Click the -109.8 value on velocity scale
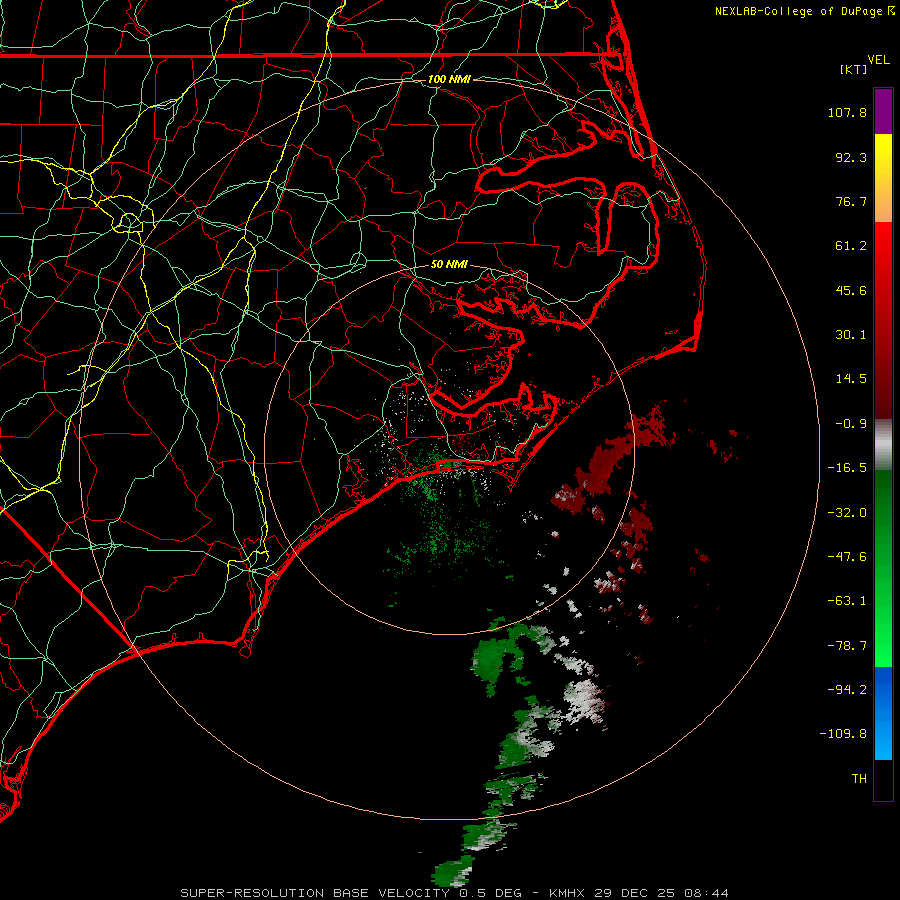The image size is (900, 900). [x=844, y=734]
